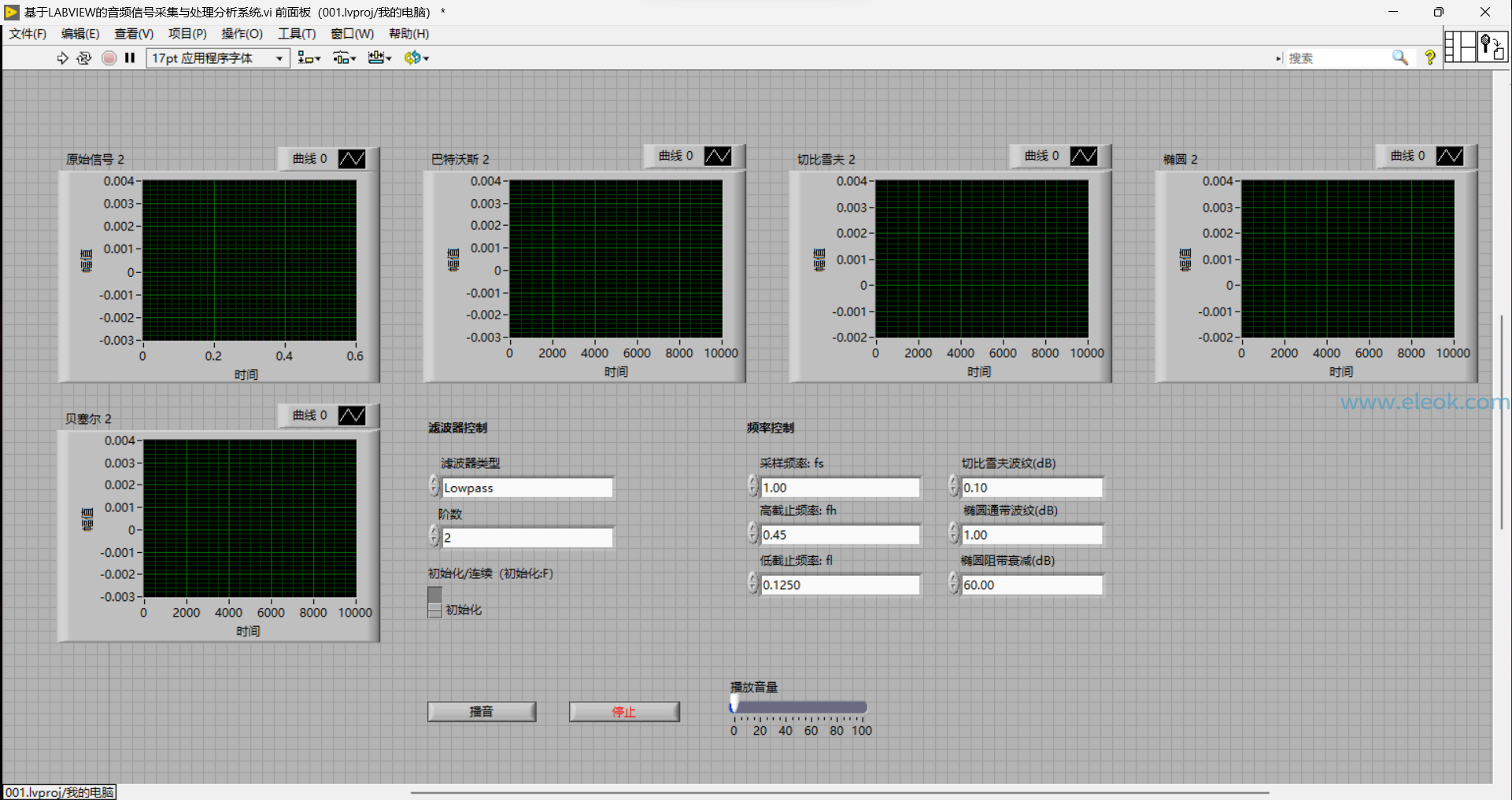Open the 编辑(E) menu
This screenshot has width=1512, height=800.
(x=80, y=34)
